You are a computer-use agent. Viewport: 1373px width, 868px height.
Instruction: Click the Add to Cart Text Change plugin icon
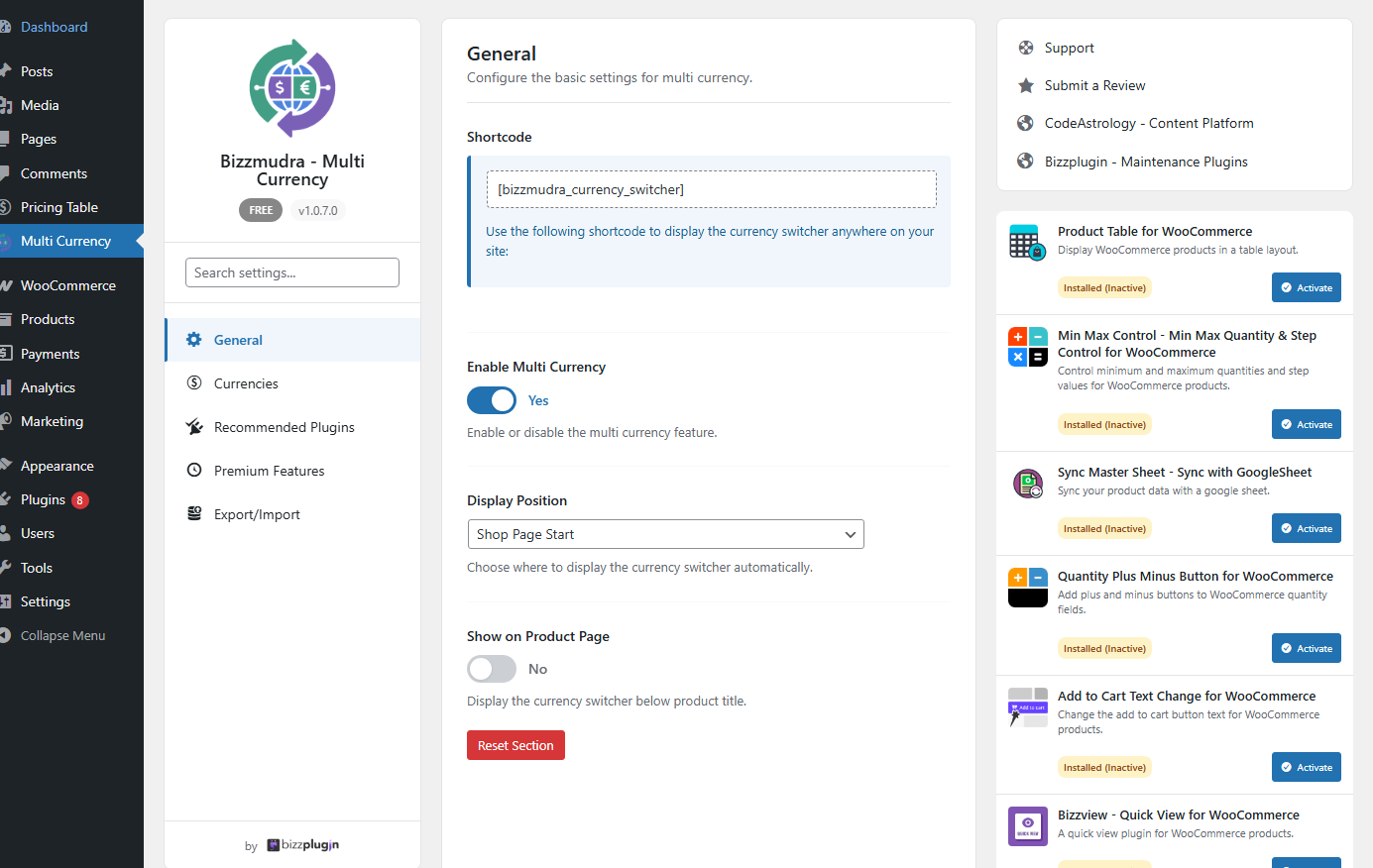pos(1028,707)
